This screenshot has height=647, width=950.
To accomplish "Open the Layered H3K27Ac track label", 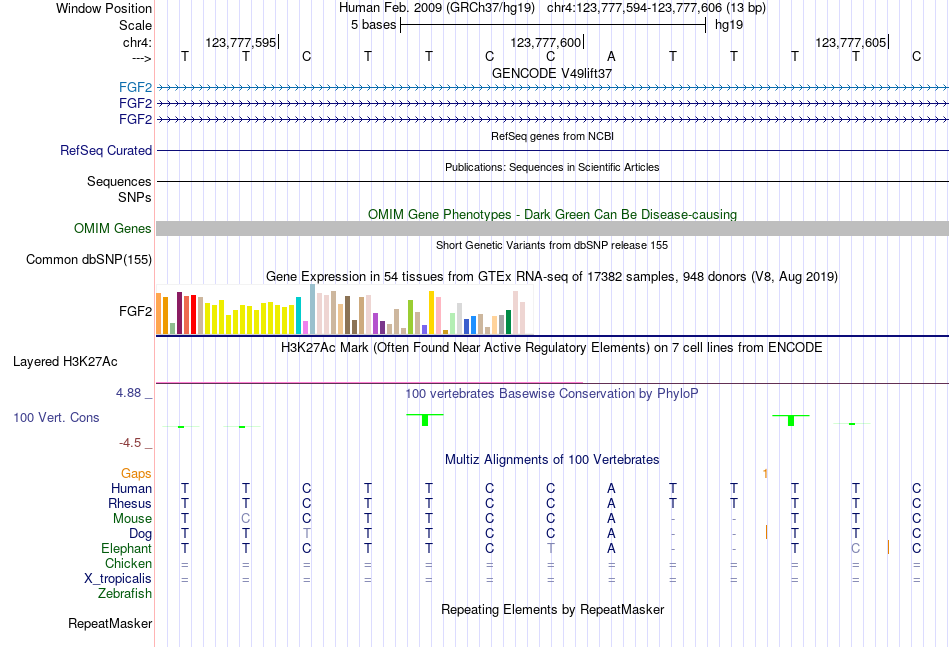I will (65, 362).
